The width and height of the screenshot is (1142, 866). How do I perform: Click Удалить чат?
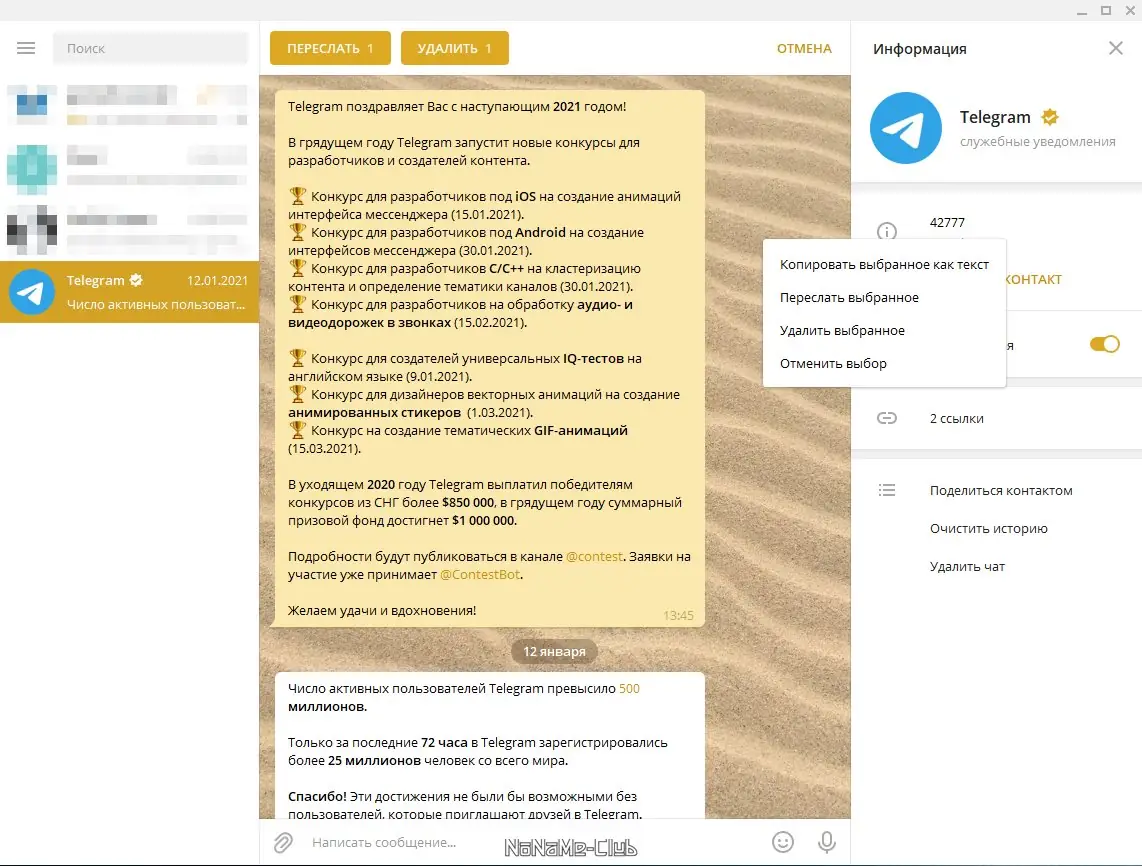point(966,566)
